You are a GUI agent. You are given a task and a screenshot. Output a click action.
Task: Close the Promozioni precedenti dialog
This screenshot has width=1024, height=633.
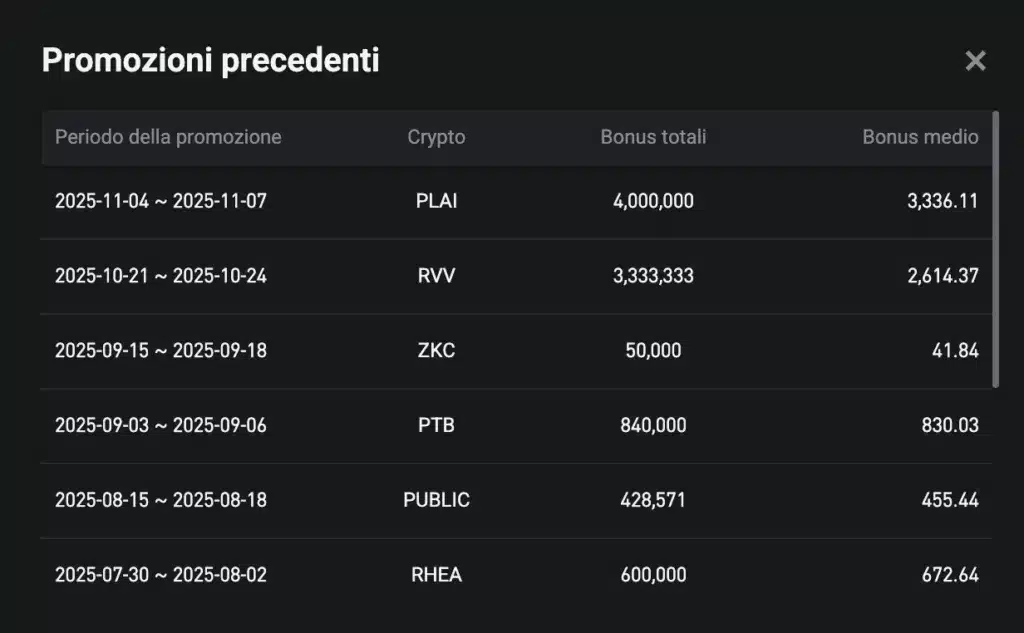coord(976,60)
